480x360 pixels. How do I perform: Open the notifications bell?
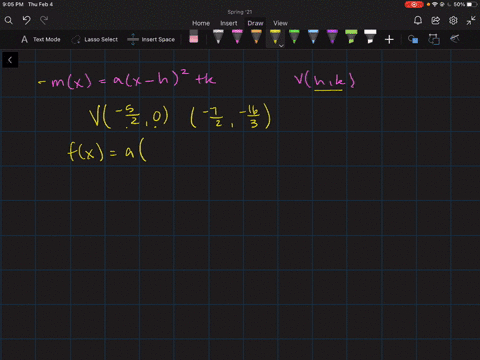point(418,21)
